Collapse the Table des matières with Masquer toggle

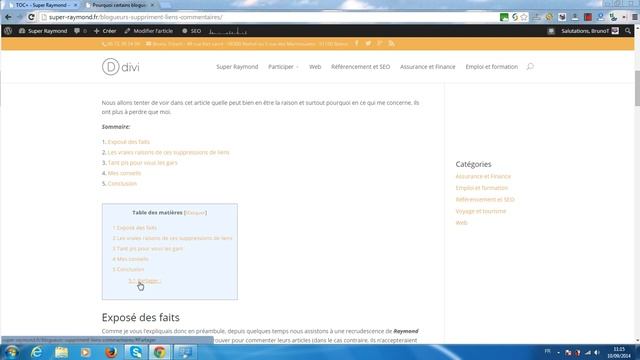coord(196,213)
